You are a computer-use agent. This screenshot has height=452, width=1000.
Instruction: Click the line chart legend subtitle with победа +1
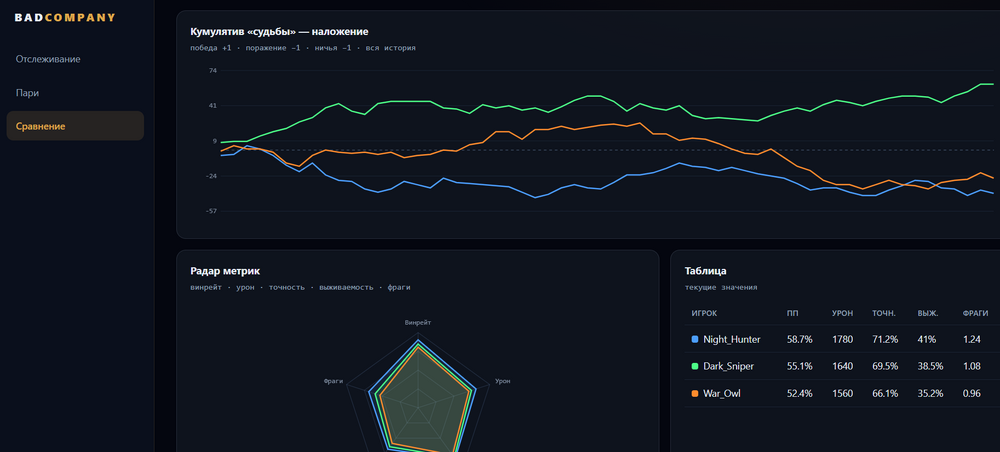[x=303, y=48]
